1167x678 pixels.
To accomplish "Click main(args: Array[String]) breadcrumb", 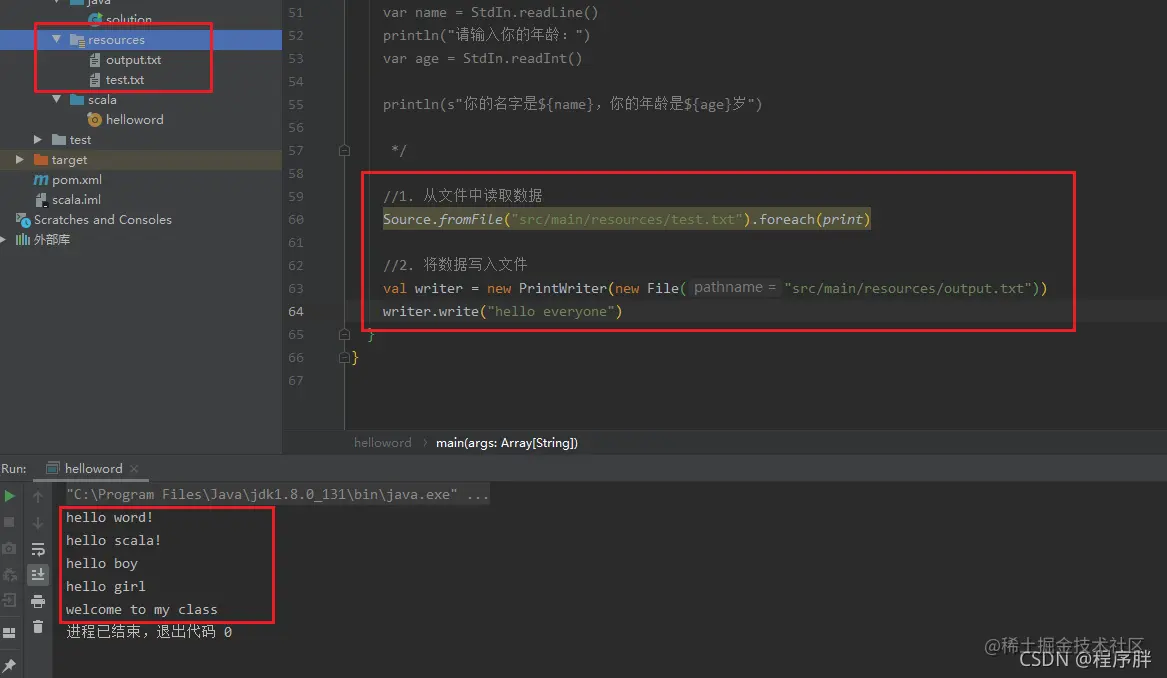I will pyautogui.click(x=507, y=443).
